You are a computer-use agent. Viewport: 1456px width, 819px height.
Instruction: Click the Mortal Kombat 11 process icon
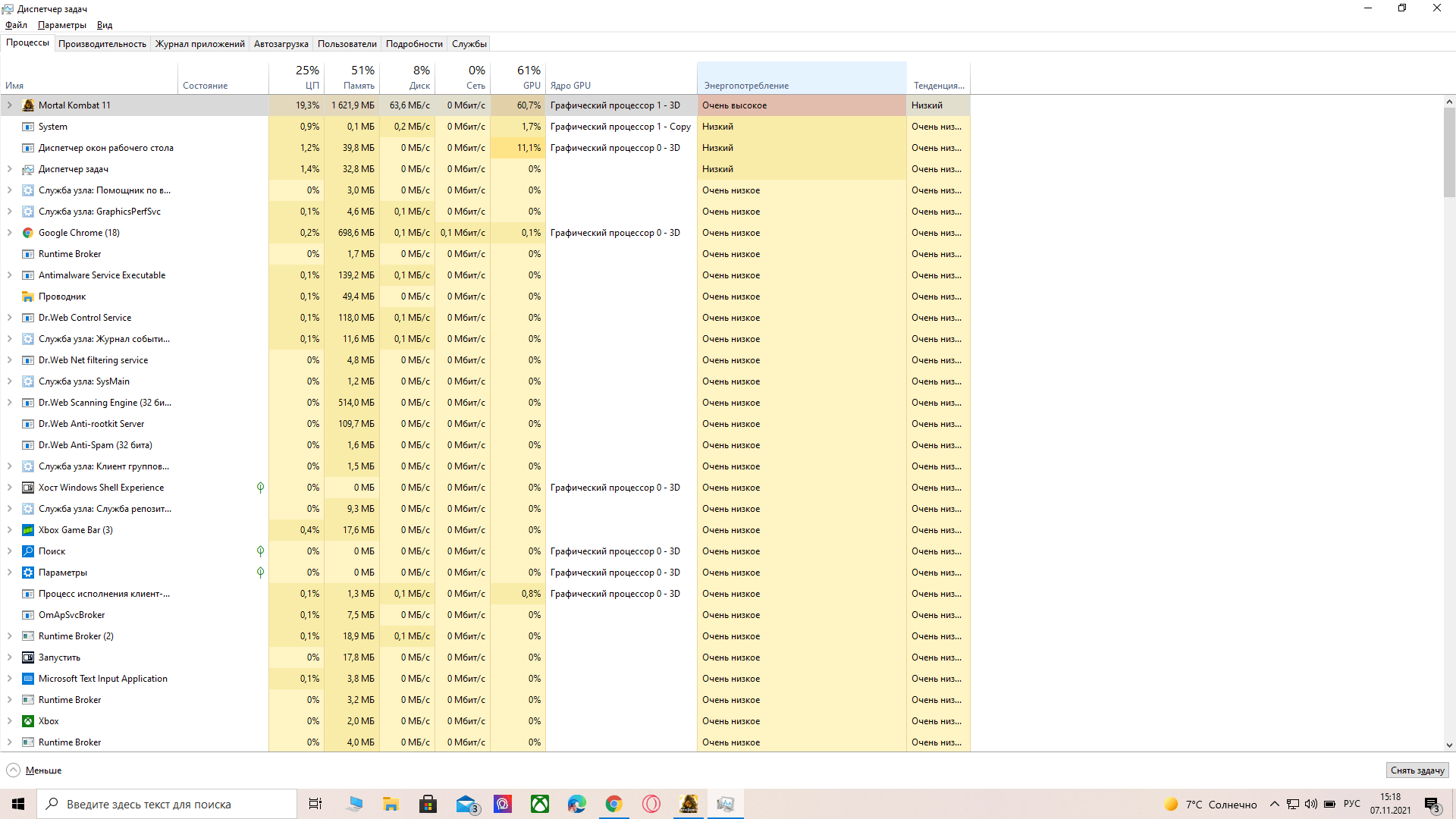point(28,105)
